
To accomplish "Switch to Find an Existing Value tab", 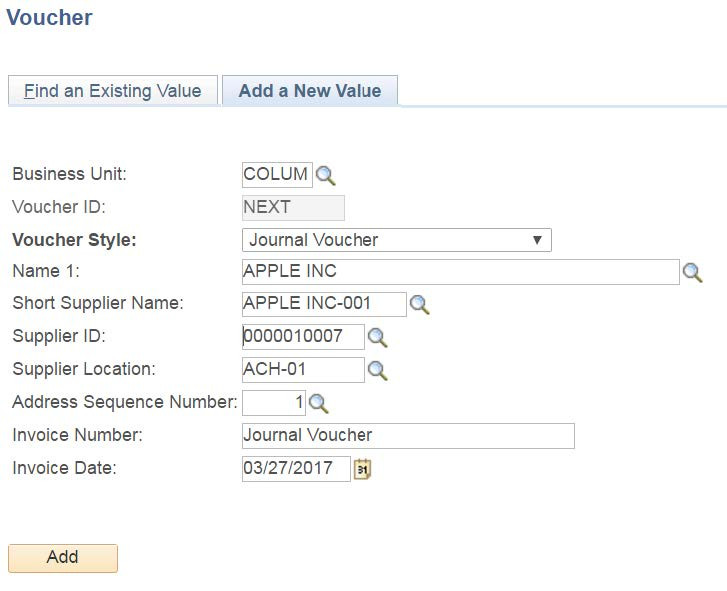I will [112, 91].
